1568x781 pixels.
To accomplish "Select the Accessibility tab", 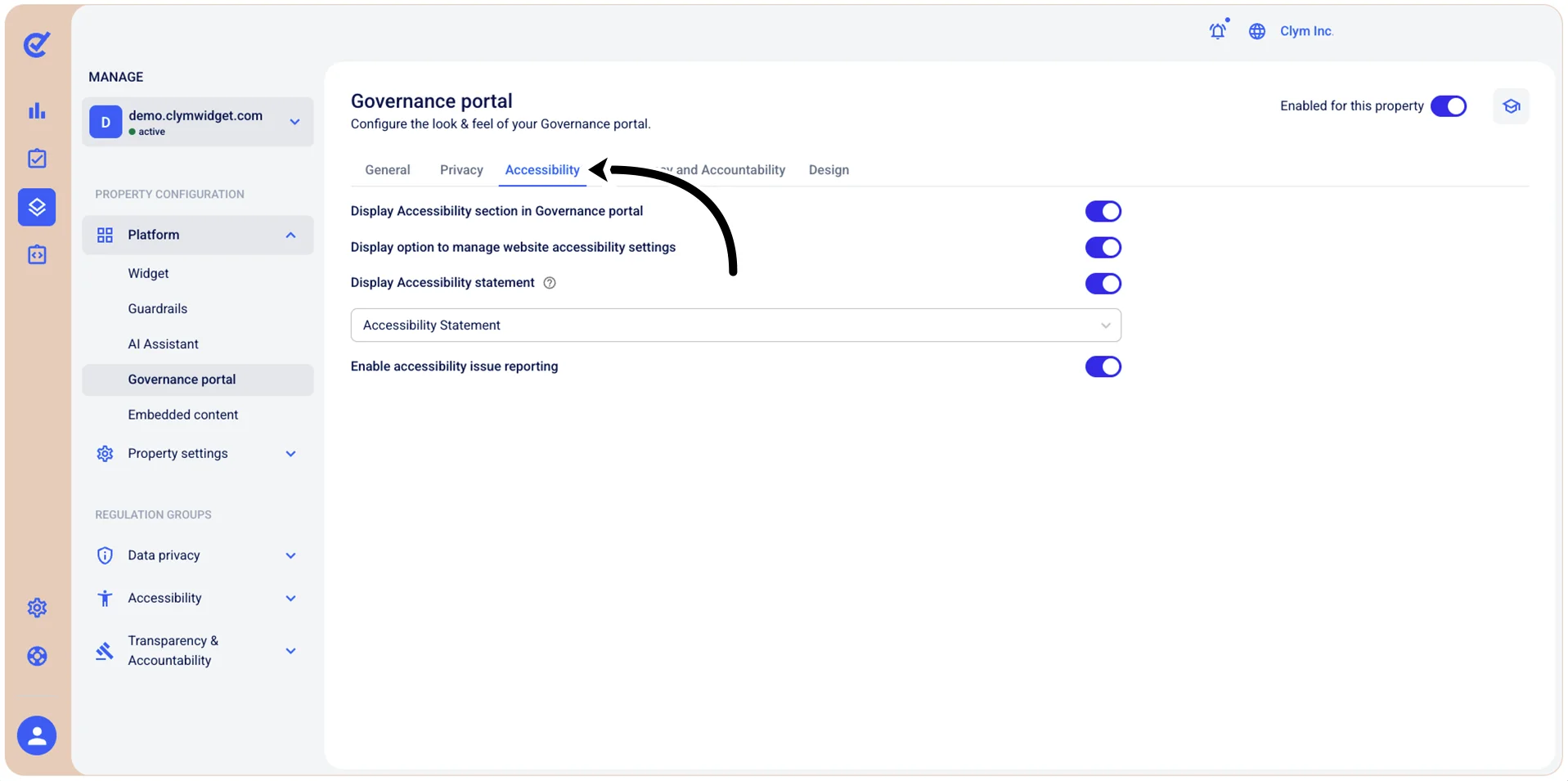I will click(x=542, y=170).
